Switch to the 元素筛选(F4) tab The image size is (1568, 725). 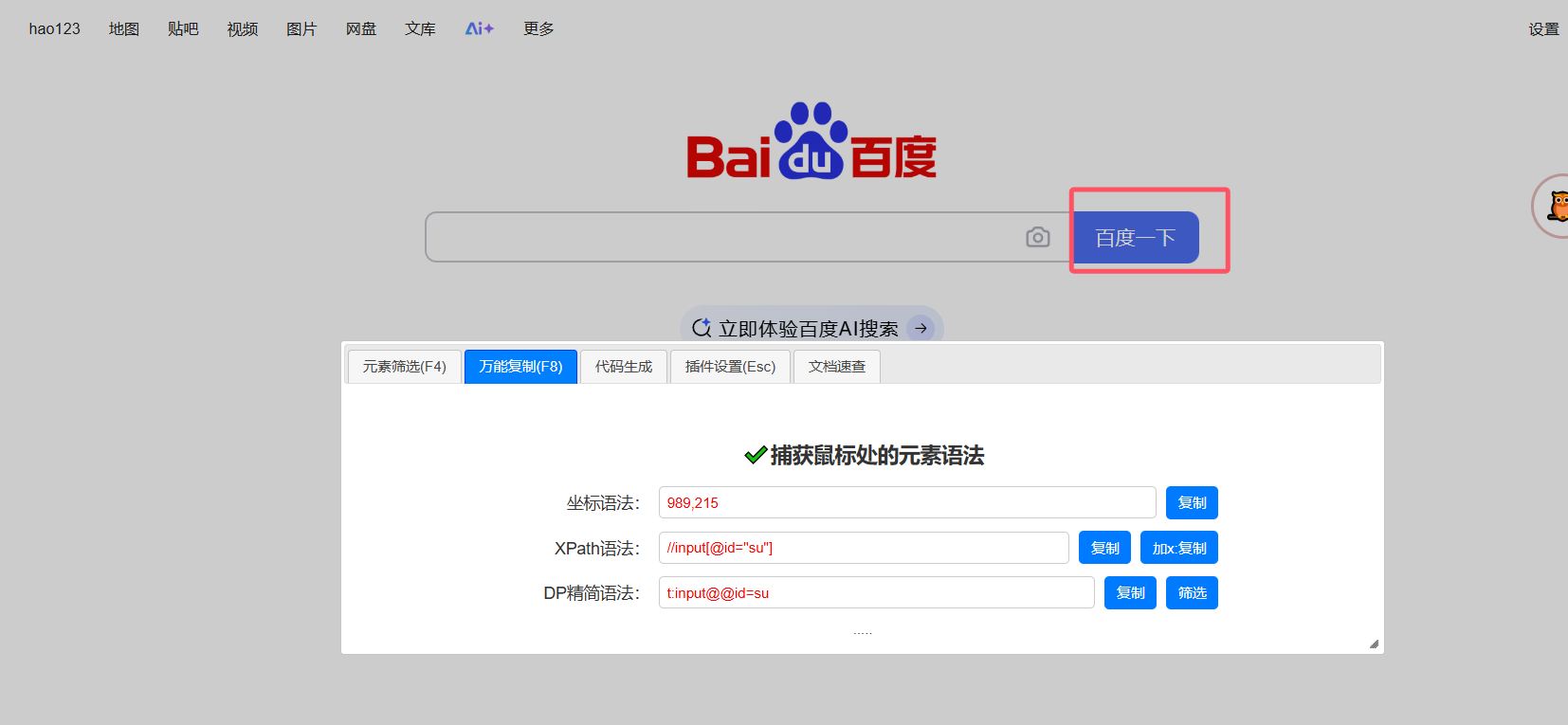(x=405, y=367)
